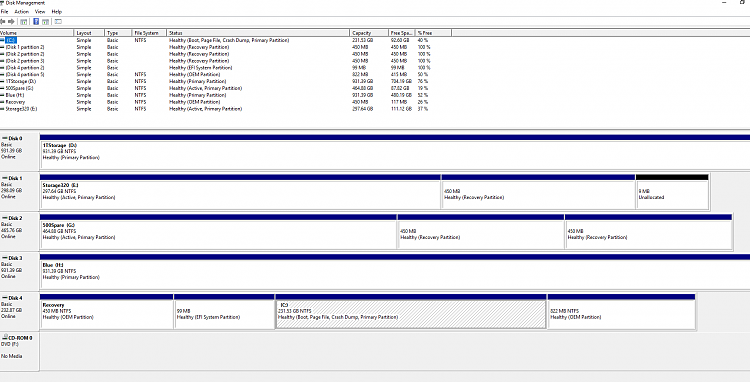
Task: Sort by the Type column header
Action: click(x=119, y=33)
